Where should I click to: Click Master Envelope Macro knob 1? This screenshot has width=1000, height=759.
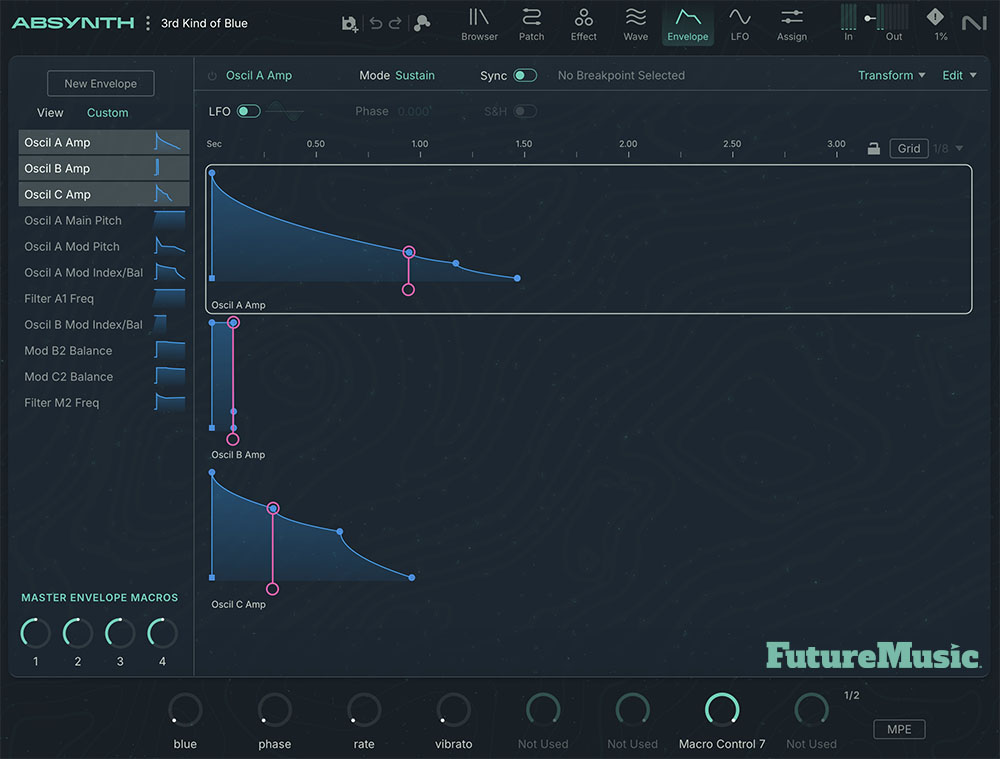(35, 633)
